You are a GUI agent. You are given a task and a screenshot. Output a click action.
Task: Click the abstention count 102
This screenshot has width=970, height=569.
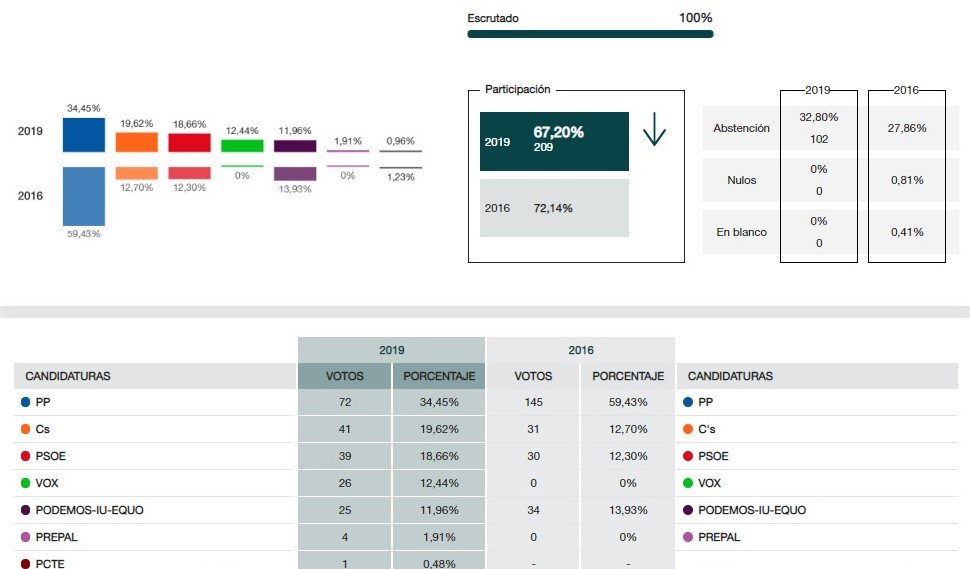point(819,139)
